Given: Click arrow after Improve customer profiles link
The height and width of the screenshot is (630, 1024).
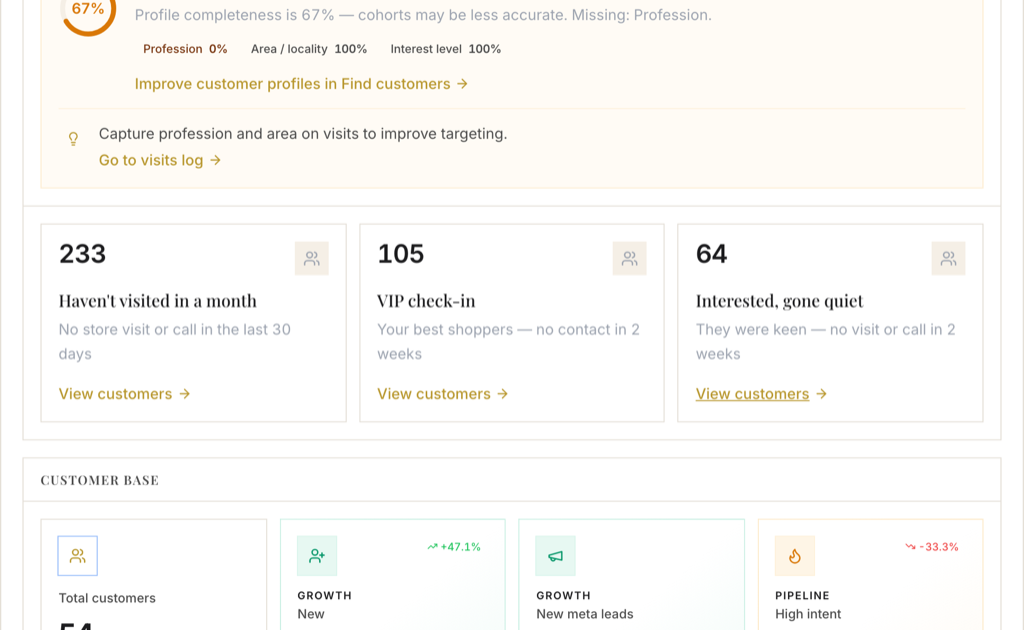Looking at the screenshot, I should point(462,84).
